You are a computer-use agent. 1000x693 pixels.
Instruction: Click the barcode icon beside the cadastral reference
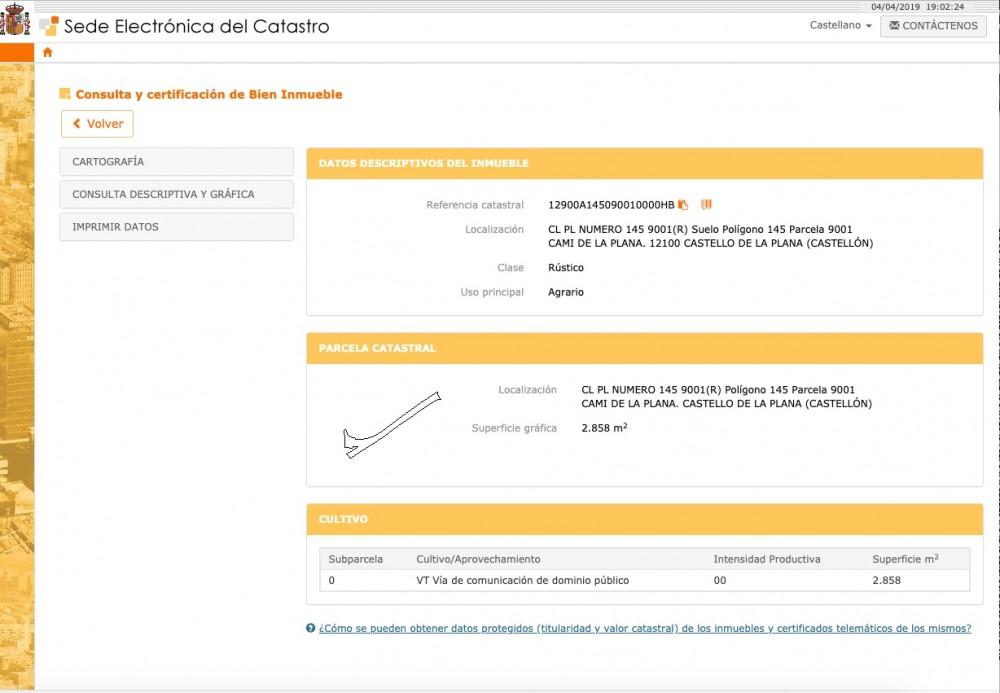point(705,204)
